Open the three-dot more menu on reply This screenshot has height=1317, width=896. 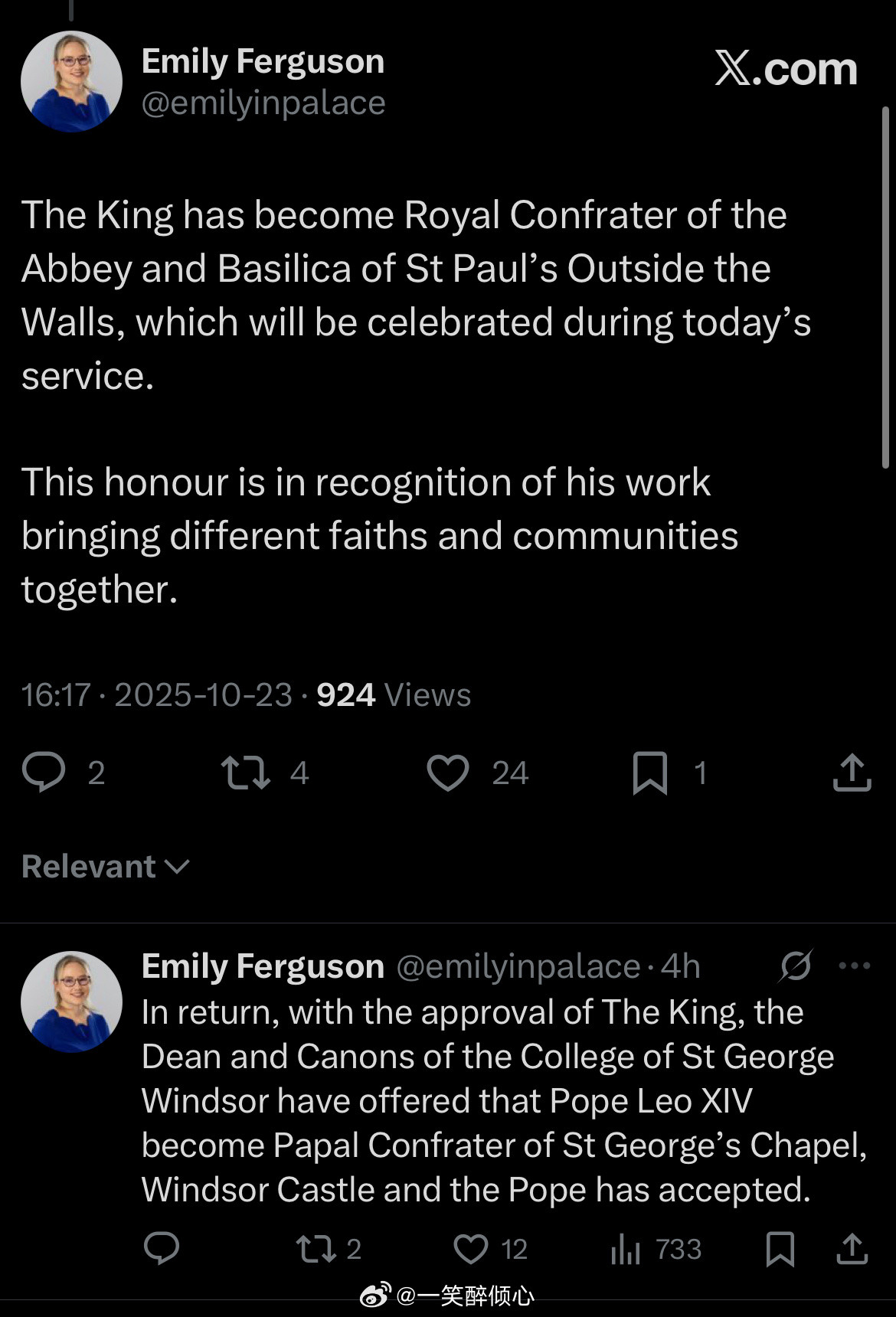tap(855, 966)
